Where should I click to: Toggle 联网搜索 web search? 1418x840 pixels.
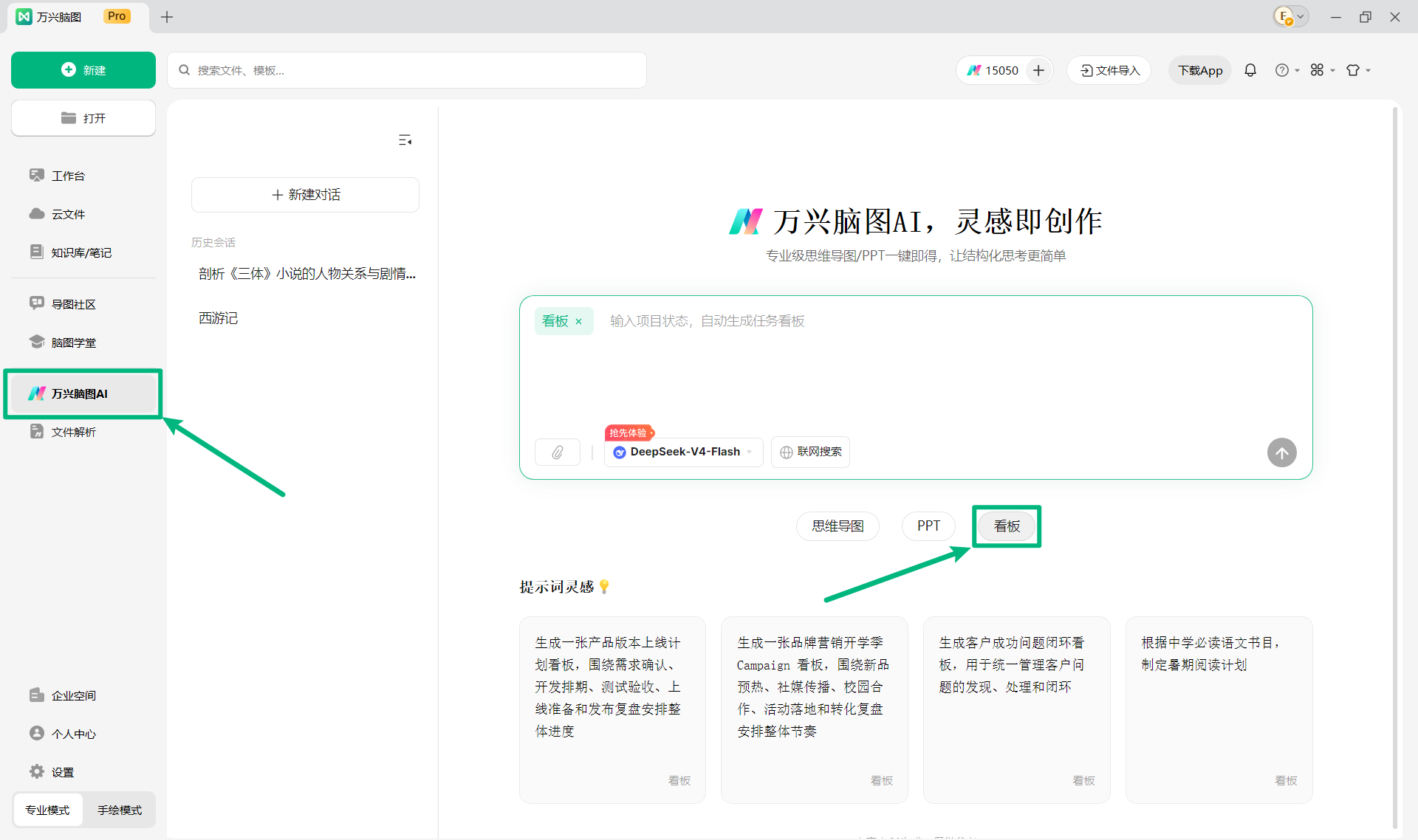point(810,452)
